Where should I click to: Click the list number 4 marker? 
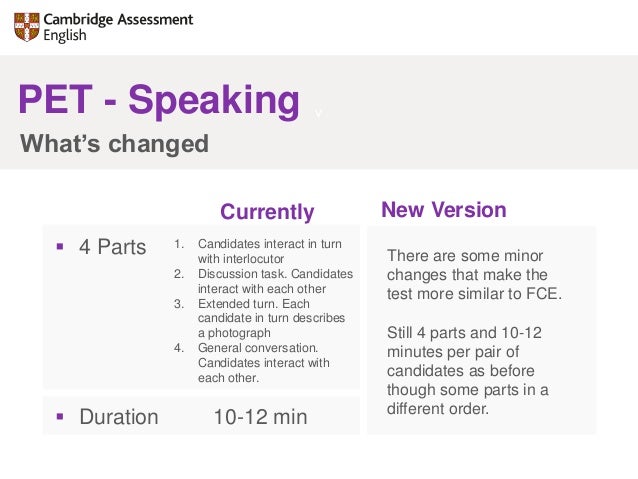point(179,348)
